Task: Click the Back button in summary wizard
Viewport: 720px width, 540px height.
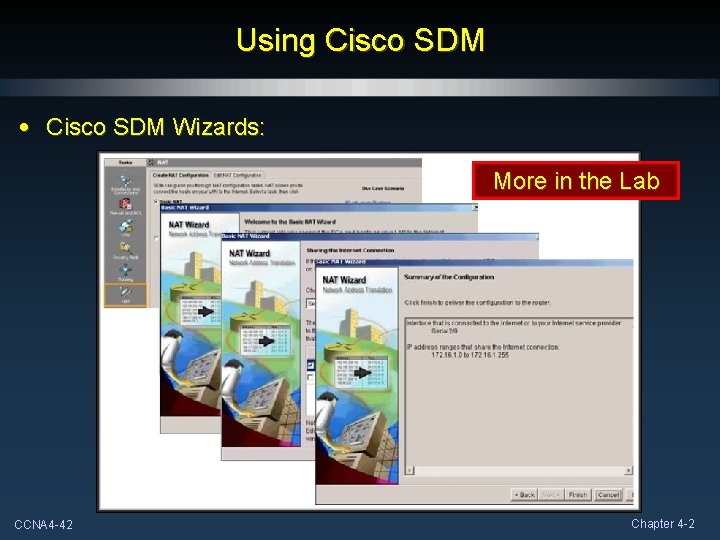Action: tap(524, 495)
